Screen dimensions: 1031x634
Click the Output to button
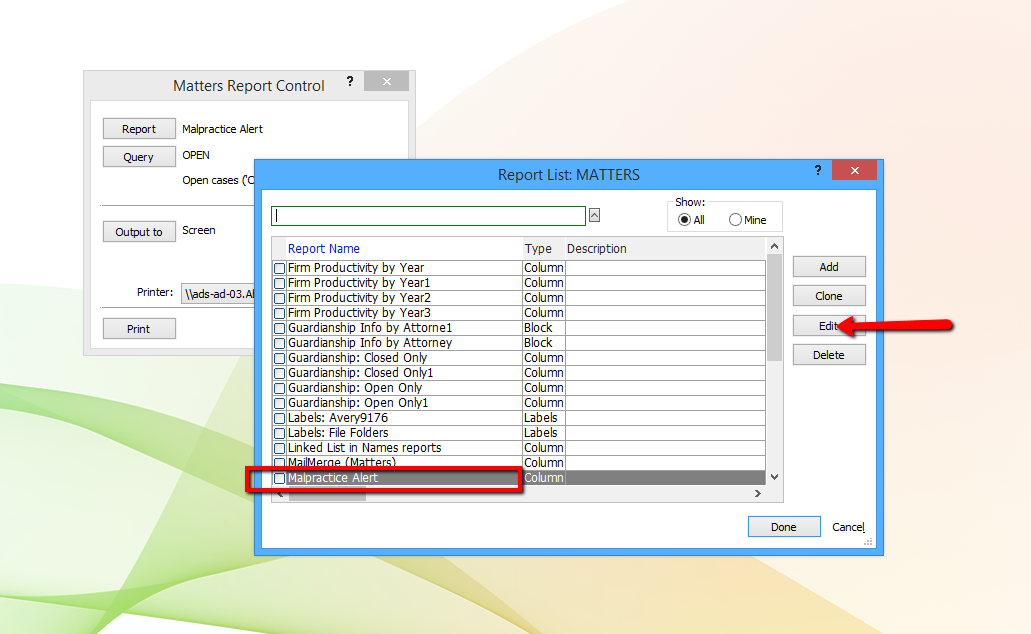139,232
